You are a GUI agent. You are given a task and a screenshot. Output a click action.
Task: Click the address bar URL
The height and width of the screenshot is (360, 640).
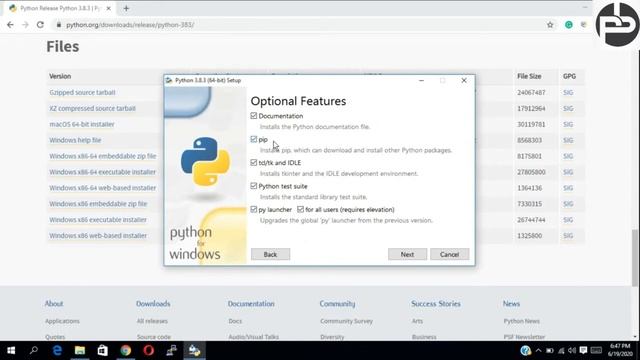tap(130, 25)
